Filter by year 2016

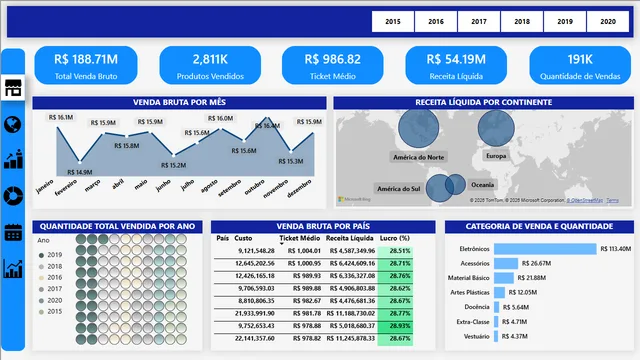coord(436,21)
